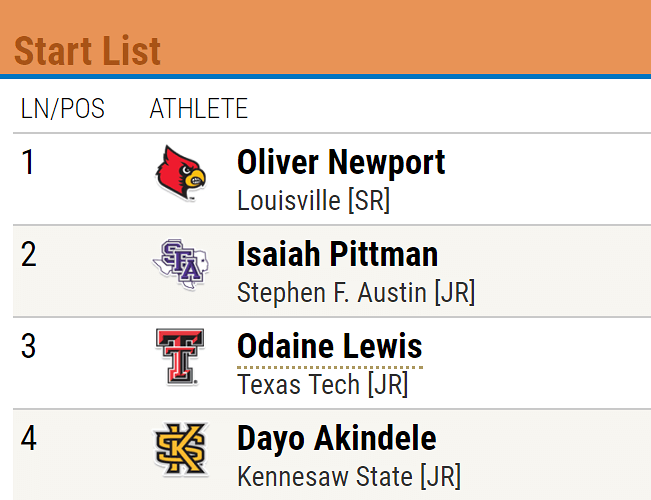Click the Louisville Cardinals logo
This screenshot has height=500, width=651.
pos(180,173)
